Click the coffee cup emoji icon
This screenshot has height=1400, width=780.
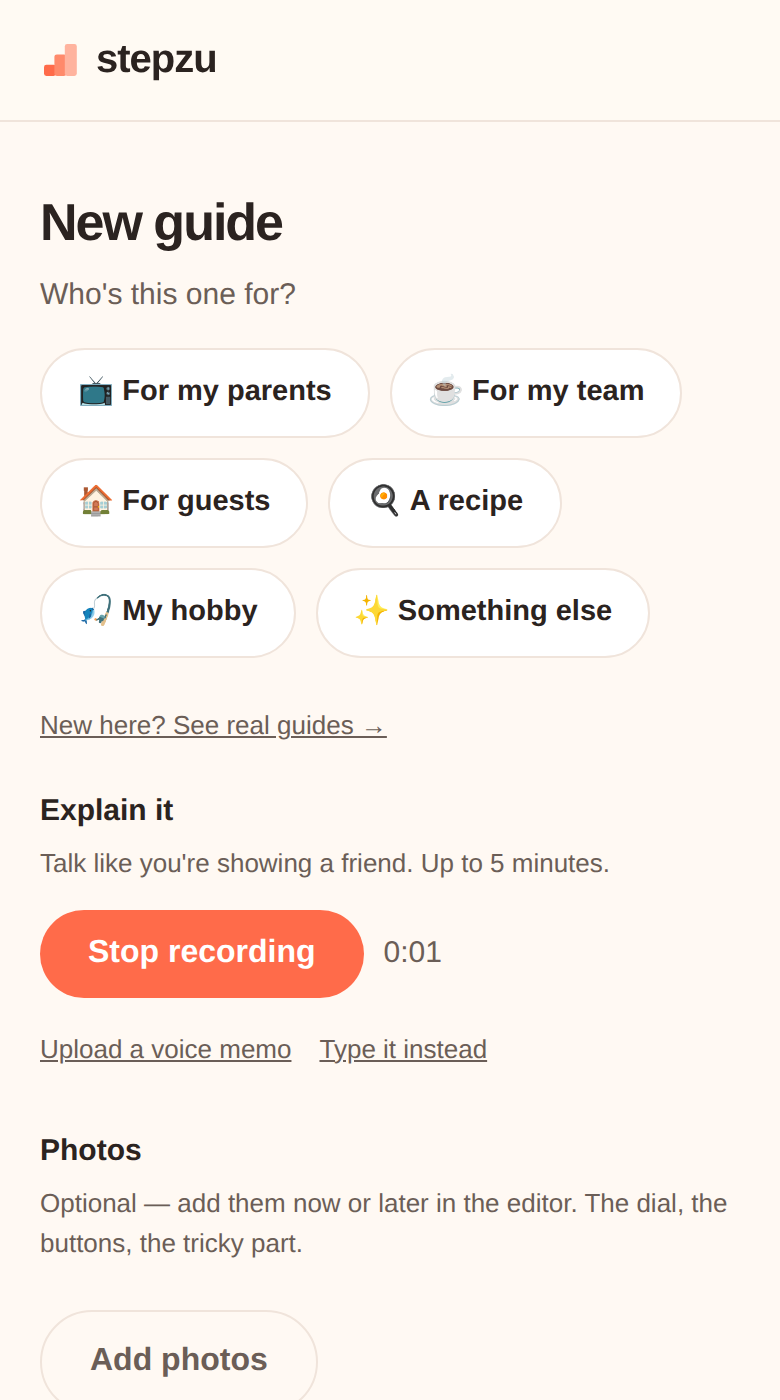[446, 391]
